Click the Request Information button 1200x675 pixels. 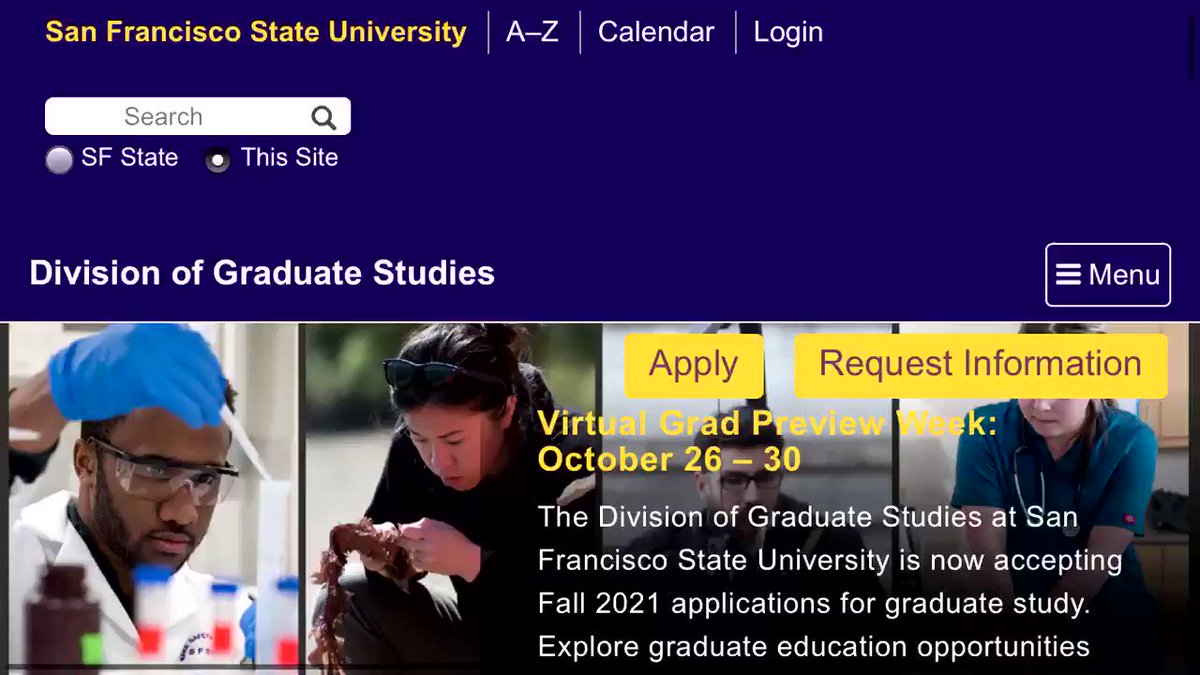tap(980, 365)
